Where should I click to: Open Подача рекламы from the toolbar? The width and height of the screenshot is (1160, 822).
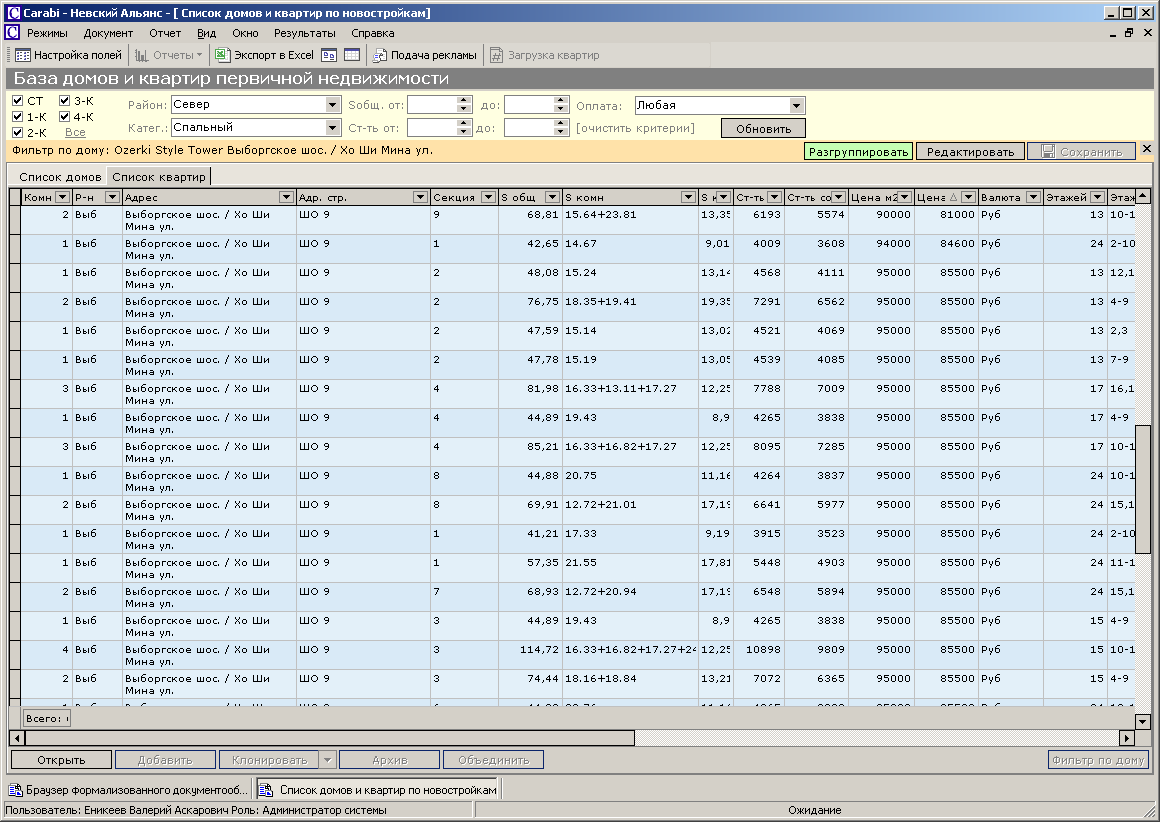click(x=424, y=55)
